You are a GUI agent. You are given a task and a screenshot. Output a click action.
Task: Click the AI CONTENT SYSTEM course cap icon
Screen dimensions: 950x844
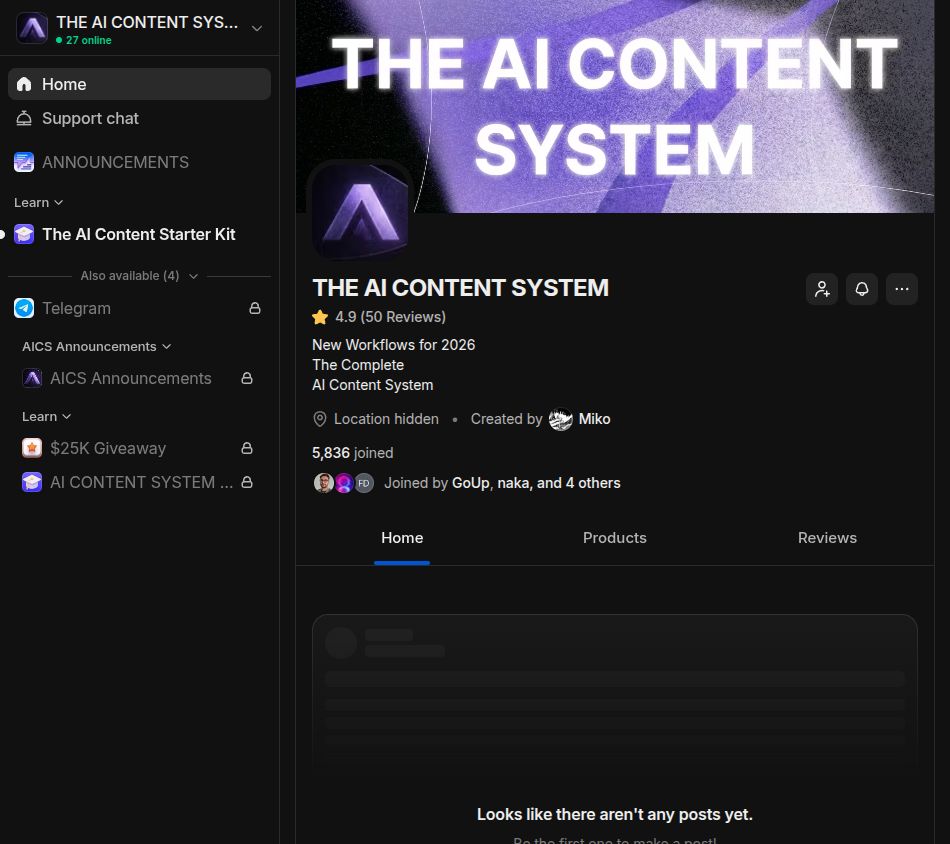click(32, 482)
